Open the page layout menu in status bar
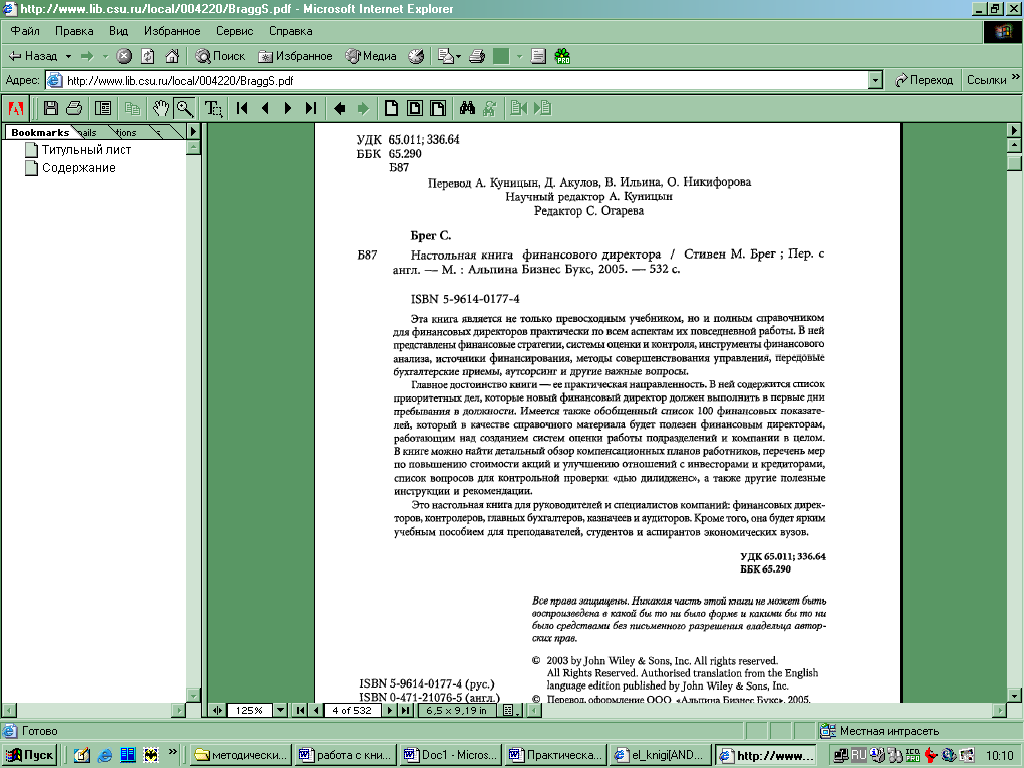 (x=513, y=710)
